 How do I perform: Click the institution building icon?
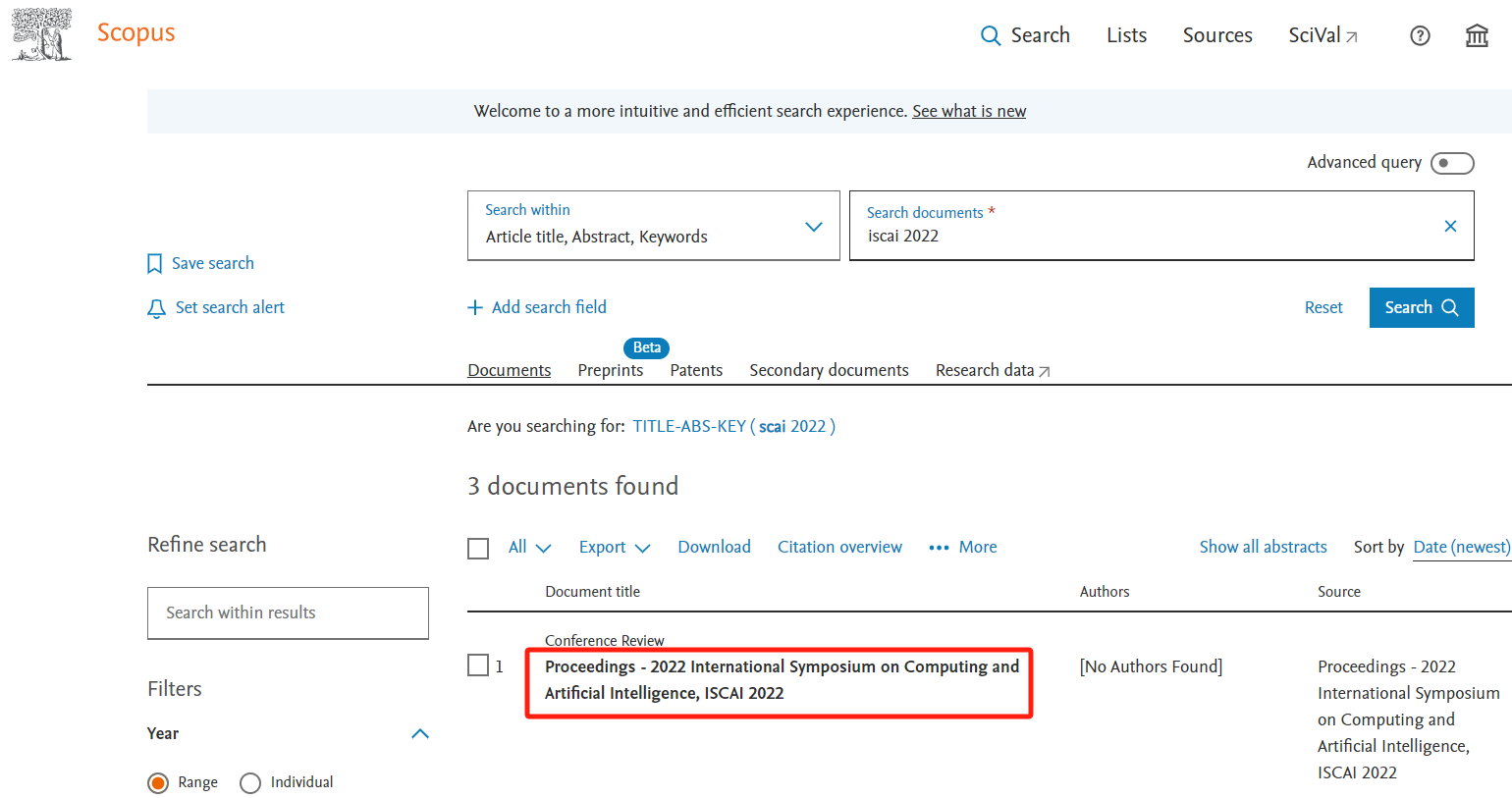[1477, 35]
